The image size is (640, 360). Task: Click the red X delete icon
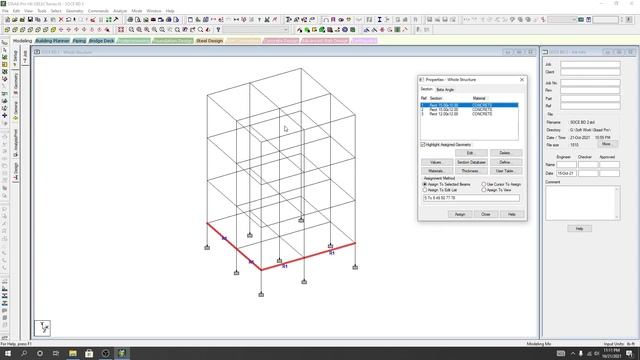[61, 20]
